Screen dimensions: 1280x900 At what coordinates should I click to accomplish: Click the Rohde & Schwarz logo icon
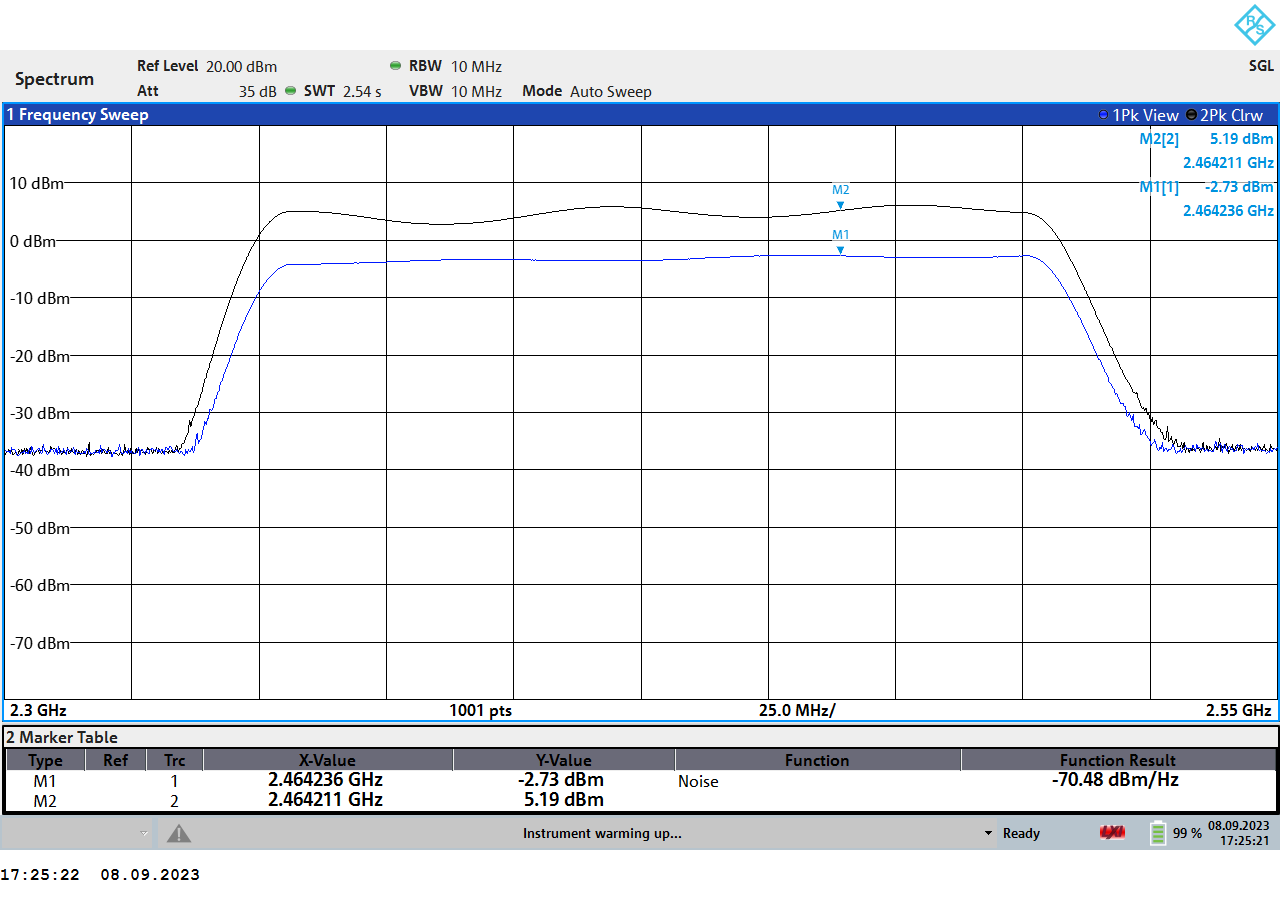coord(1254,25)
